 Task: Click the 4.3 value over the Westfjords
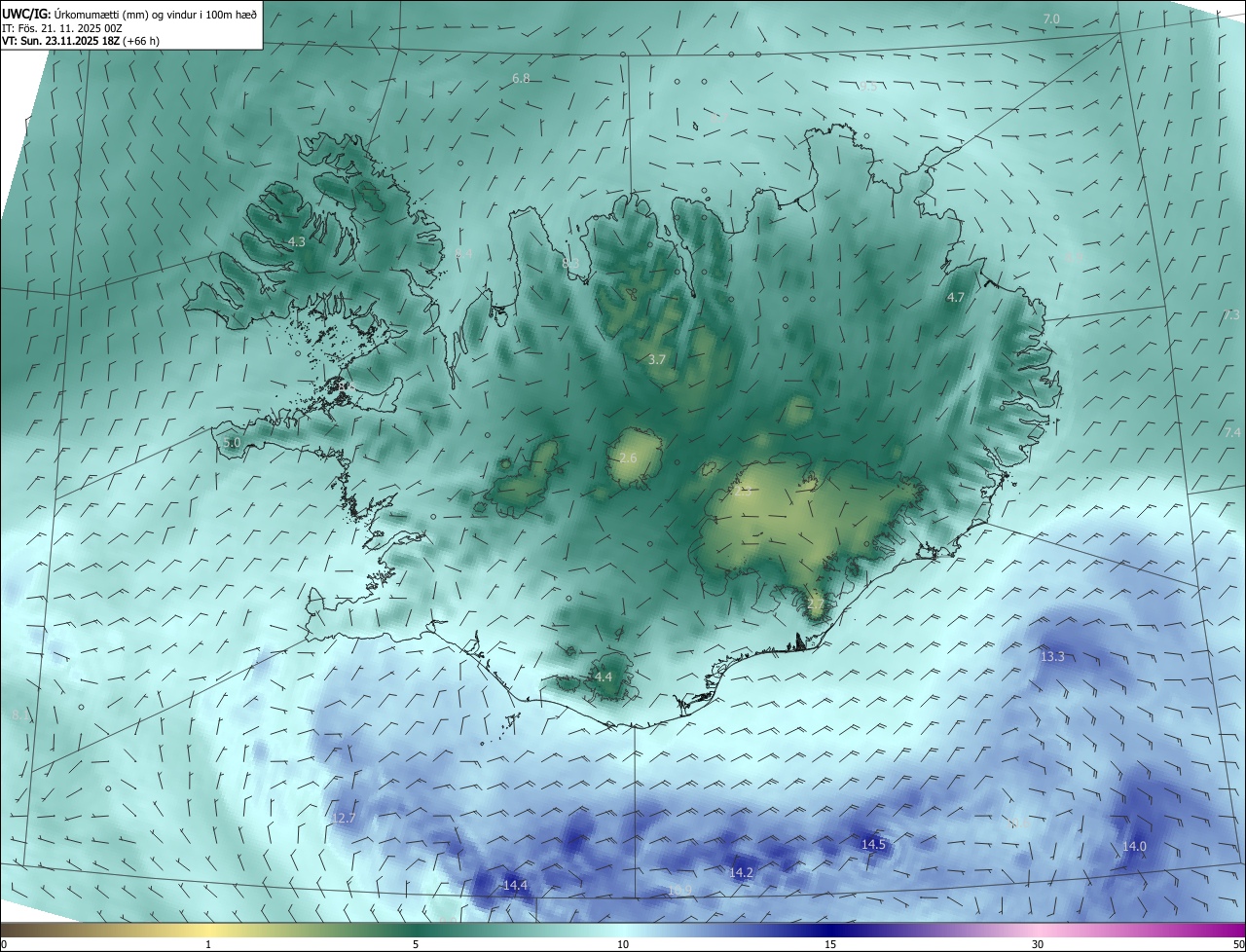pos(297,241)
